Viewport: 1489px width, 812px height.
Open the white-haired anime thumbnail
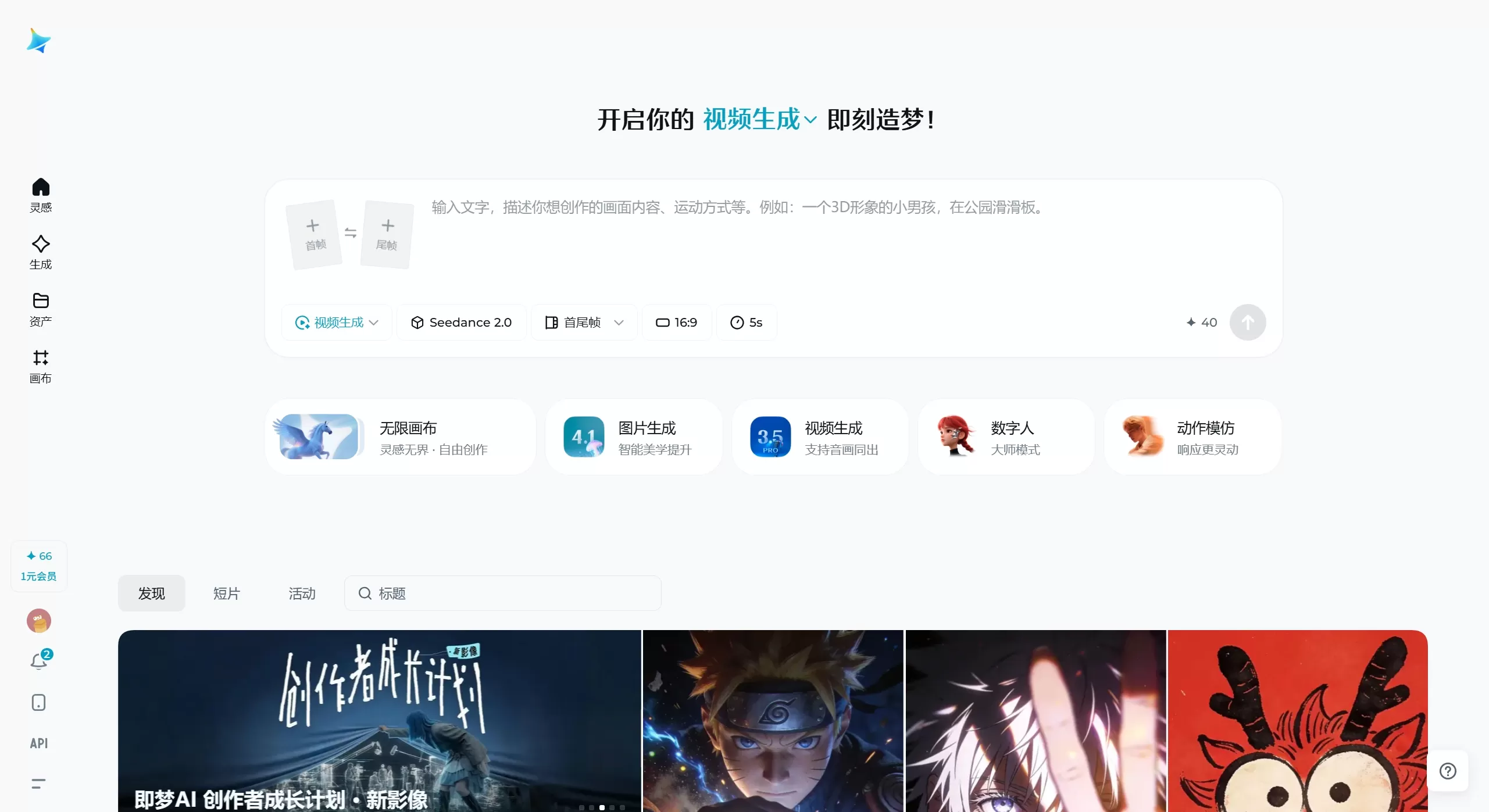tap(1036, 721)
